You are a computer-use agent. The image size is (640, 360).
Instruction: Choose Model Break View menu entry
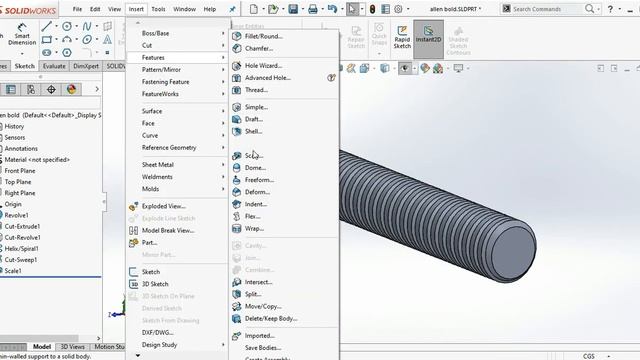click(x=168, y=231)
